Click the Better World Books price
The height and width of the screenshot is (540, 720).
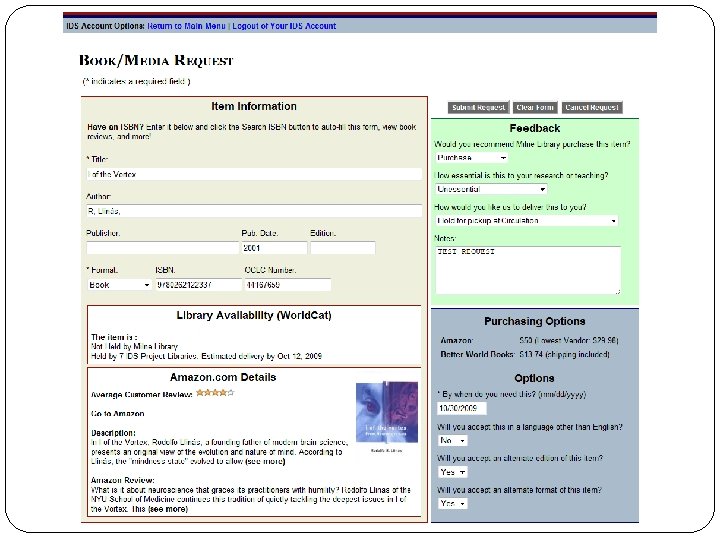pos(564,354)
